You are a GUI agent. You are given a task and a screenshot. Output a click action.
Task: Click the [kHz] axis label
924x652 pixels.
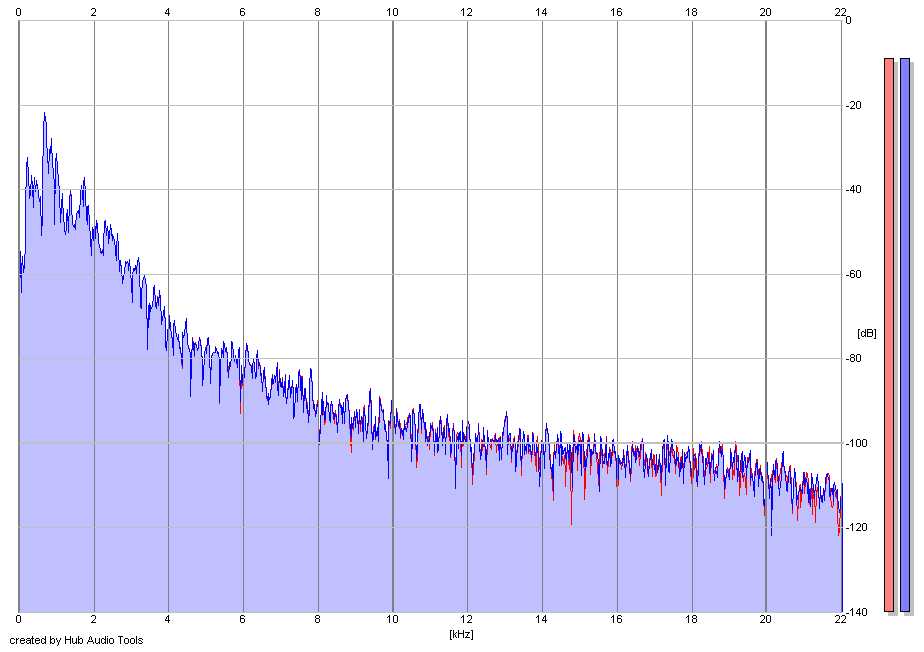461,634
